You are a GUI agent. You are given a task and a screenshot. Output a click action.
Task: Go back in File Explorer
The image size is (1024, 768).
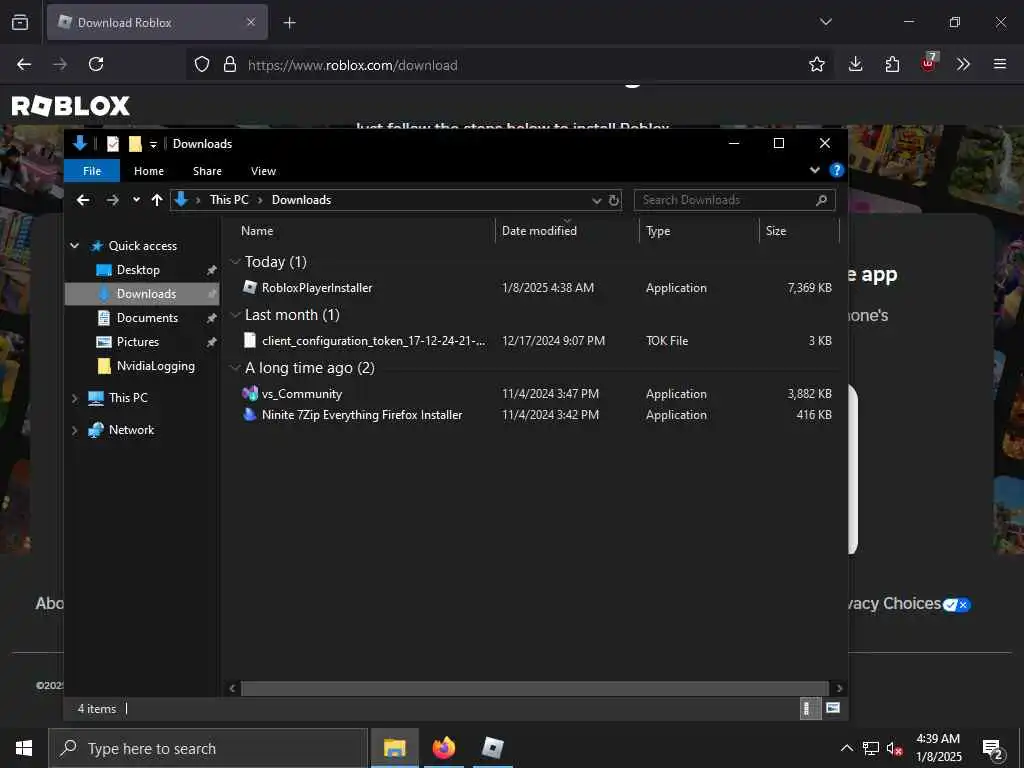pos(83,200)
